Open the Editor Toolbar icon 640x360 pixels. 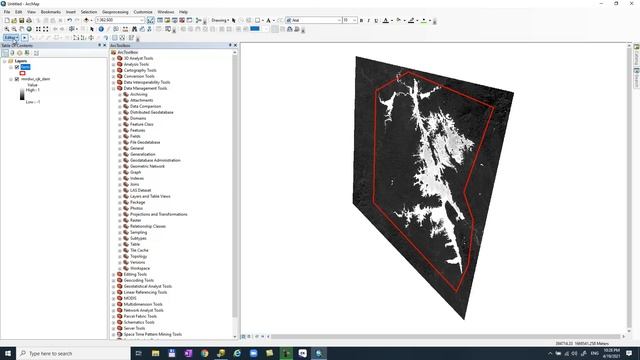click(x=151, y=20)
